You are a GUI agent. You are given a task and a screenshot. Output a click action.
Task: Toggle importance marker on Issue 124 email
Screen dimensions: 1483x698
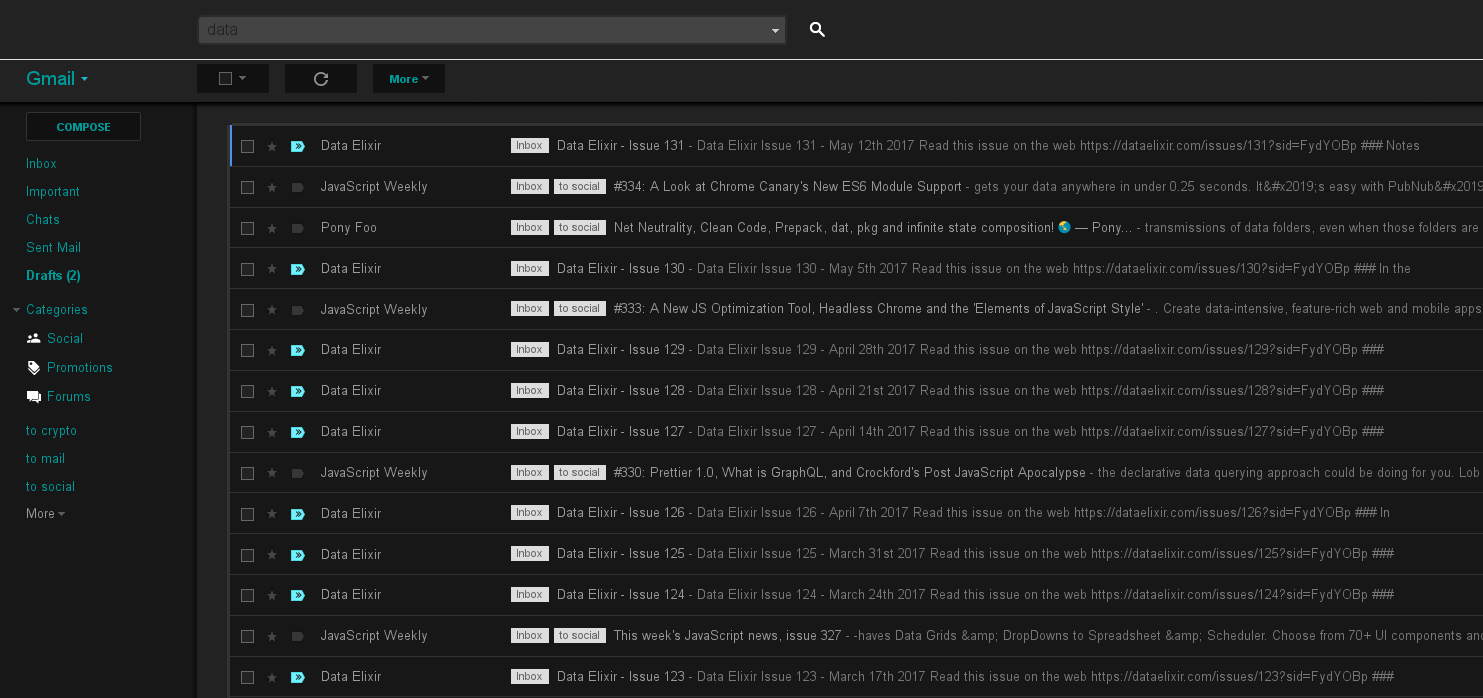click(x=297, y=595)
